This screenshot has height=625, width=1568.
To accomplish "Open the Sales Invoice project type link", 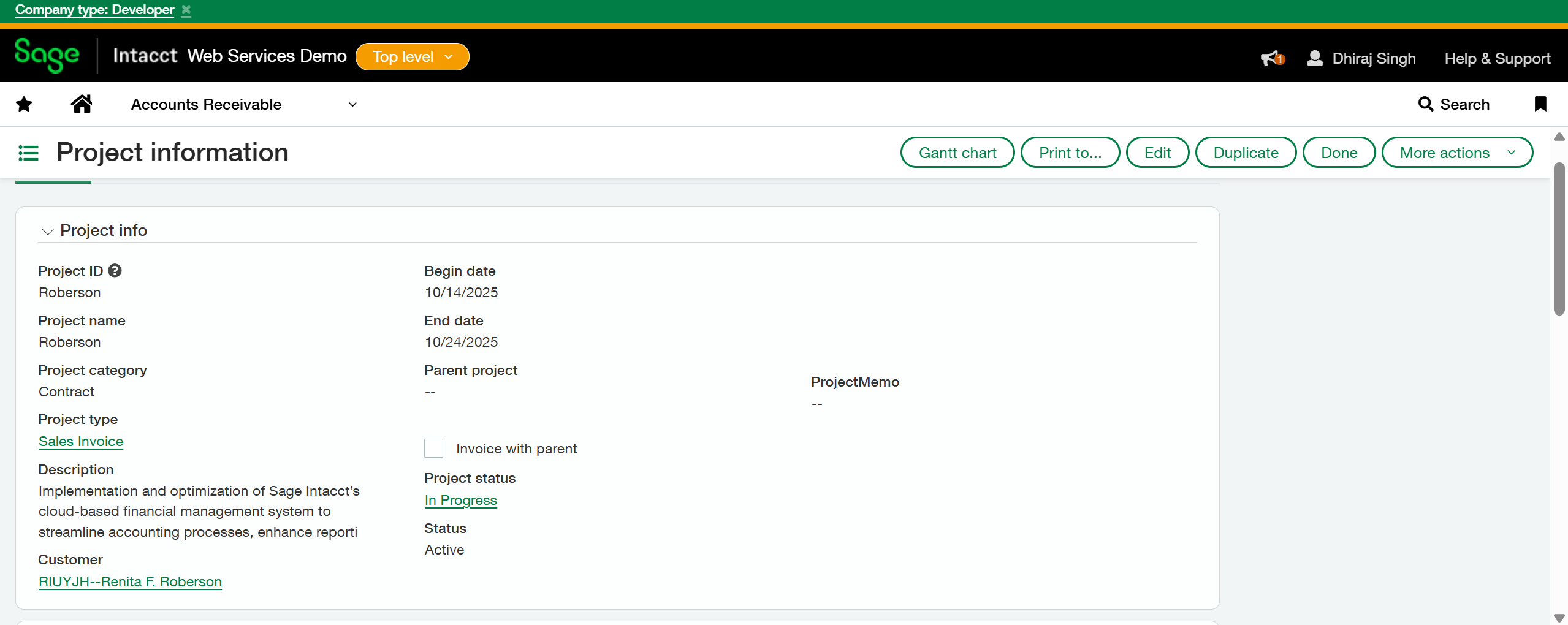I will 81,441.
